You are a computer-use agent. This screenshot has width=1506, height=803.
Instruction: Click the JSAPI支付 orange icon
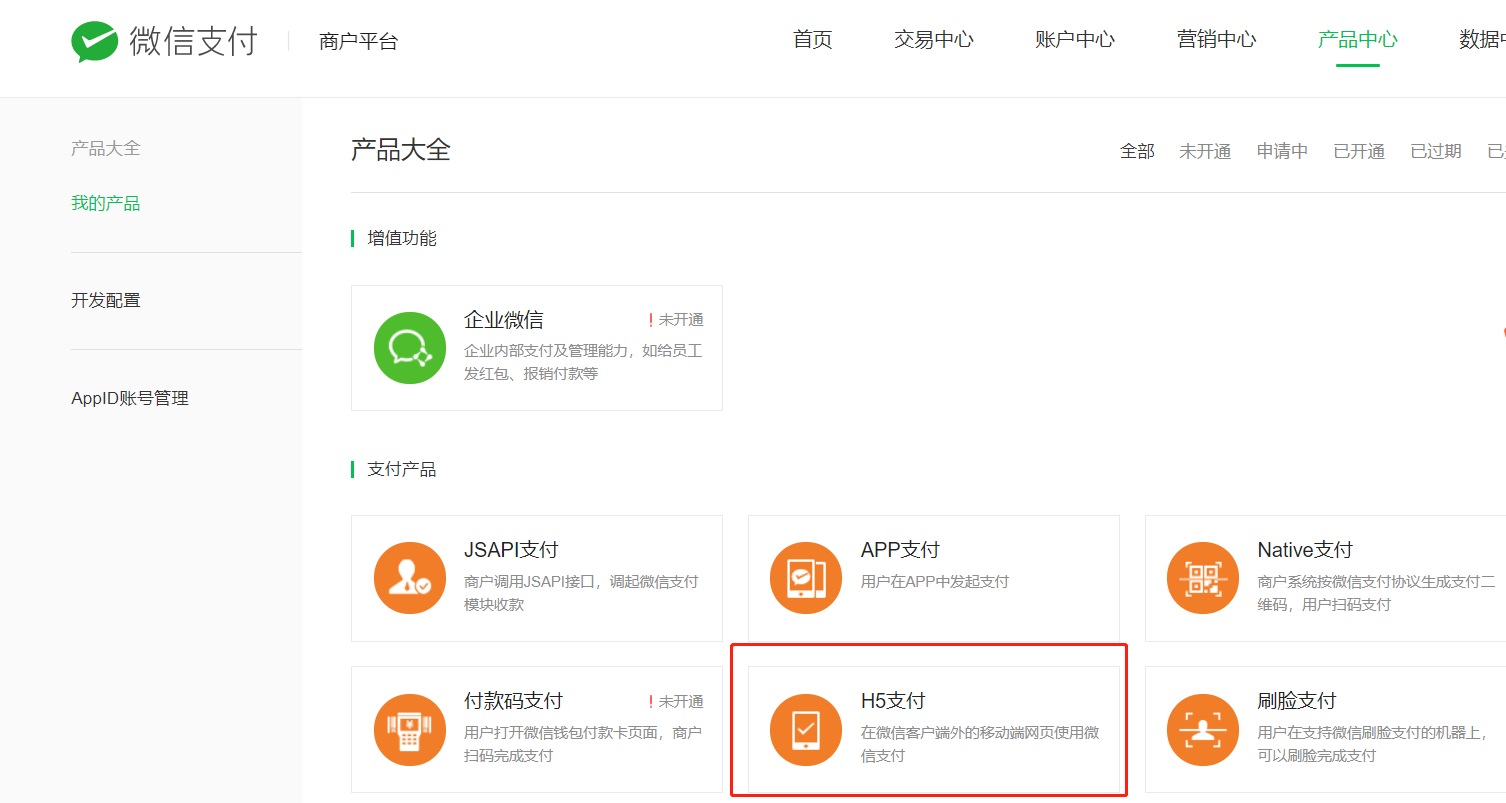click(410, 578)
